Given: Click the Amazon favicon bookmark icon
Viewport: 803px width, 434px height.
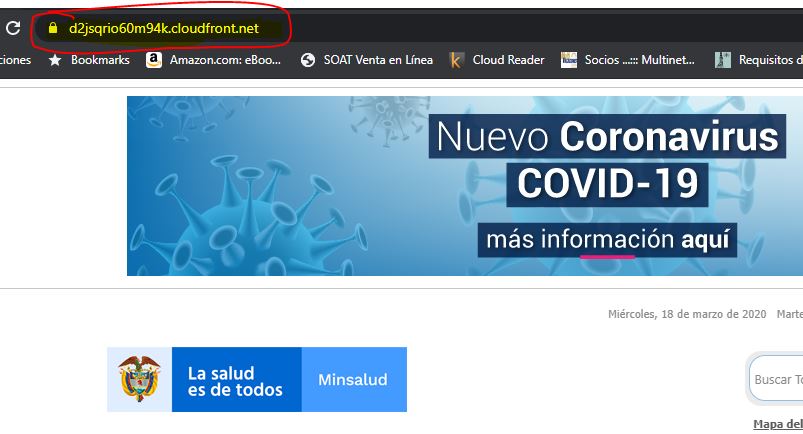Looking at the screenshot, I should (x=154, y=60).
